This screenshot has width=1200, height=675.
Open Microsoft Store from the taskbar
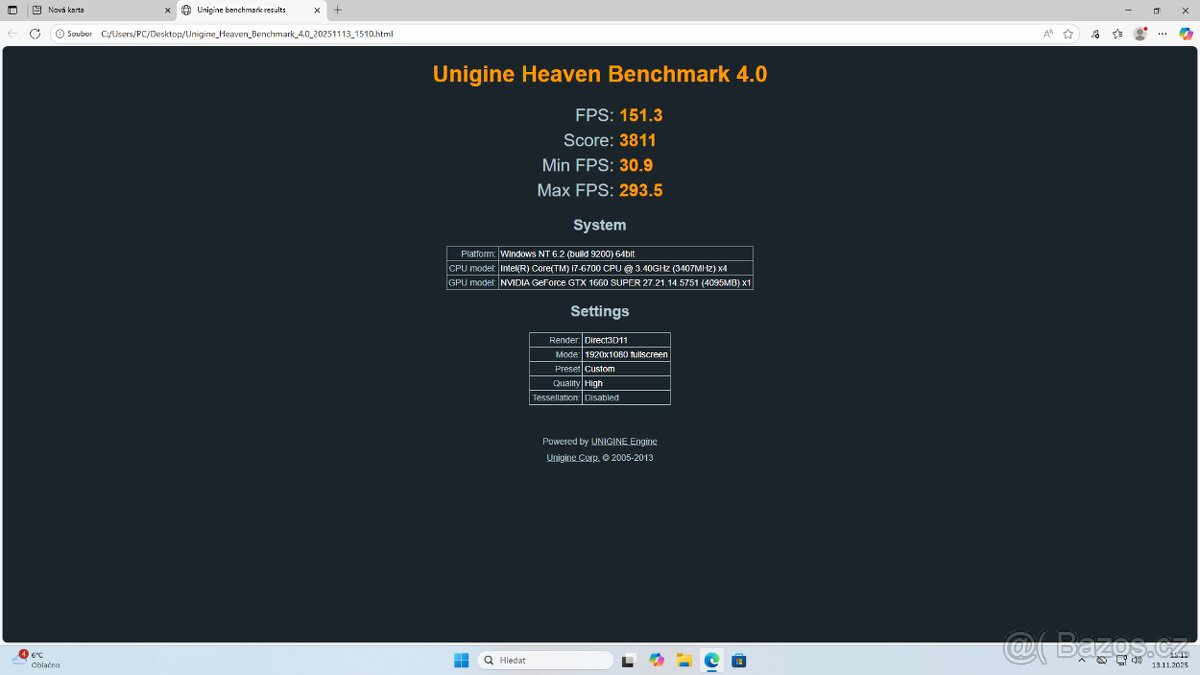[x=739, y=660]
